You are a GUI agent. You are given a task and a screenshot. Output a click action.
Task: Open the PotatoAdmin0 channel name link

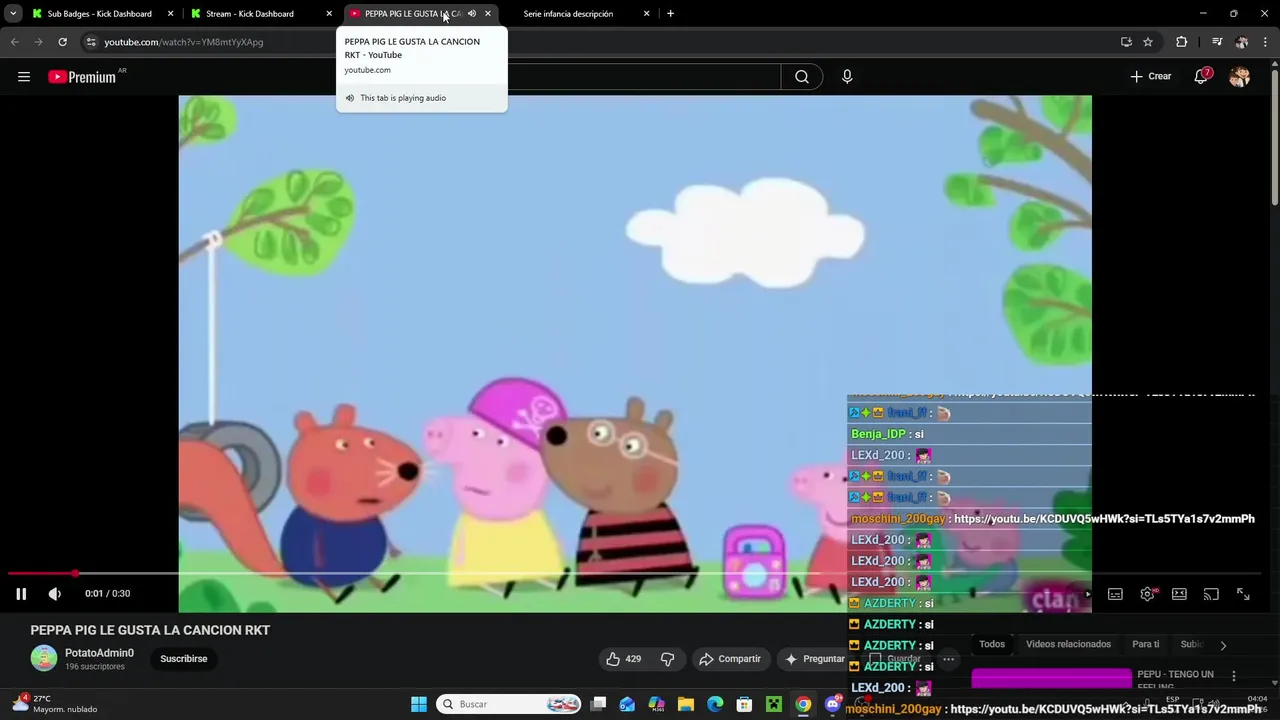(x=99, y=653)
